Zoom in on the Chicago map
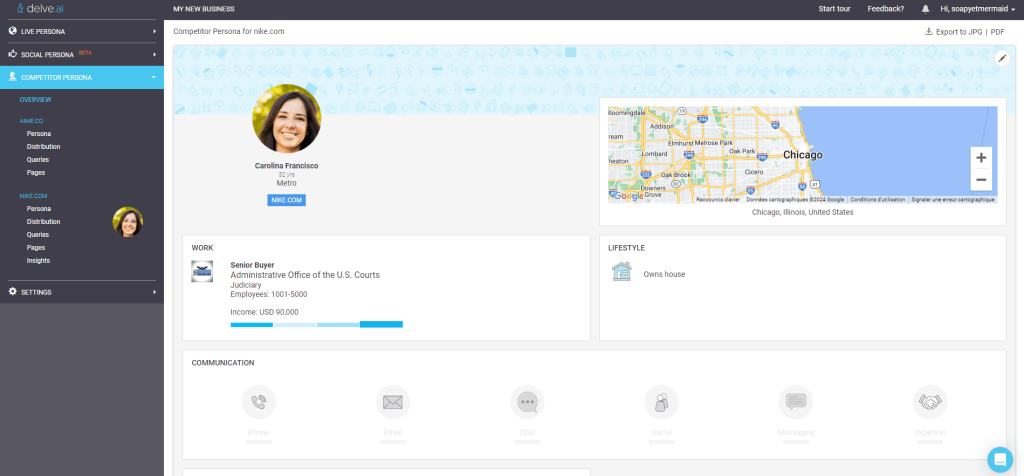The width and height of the screenshot is (1024, 476). click(981, 158)
